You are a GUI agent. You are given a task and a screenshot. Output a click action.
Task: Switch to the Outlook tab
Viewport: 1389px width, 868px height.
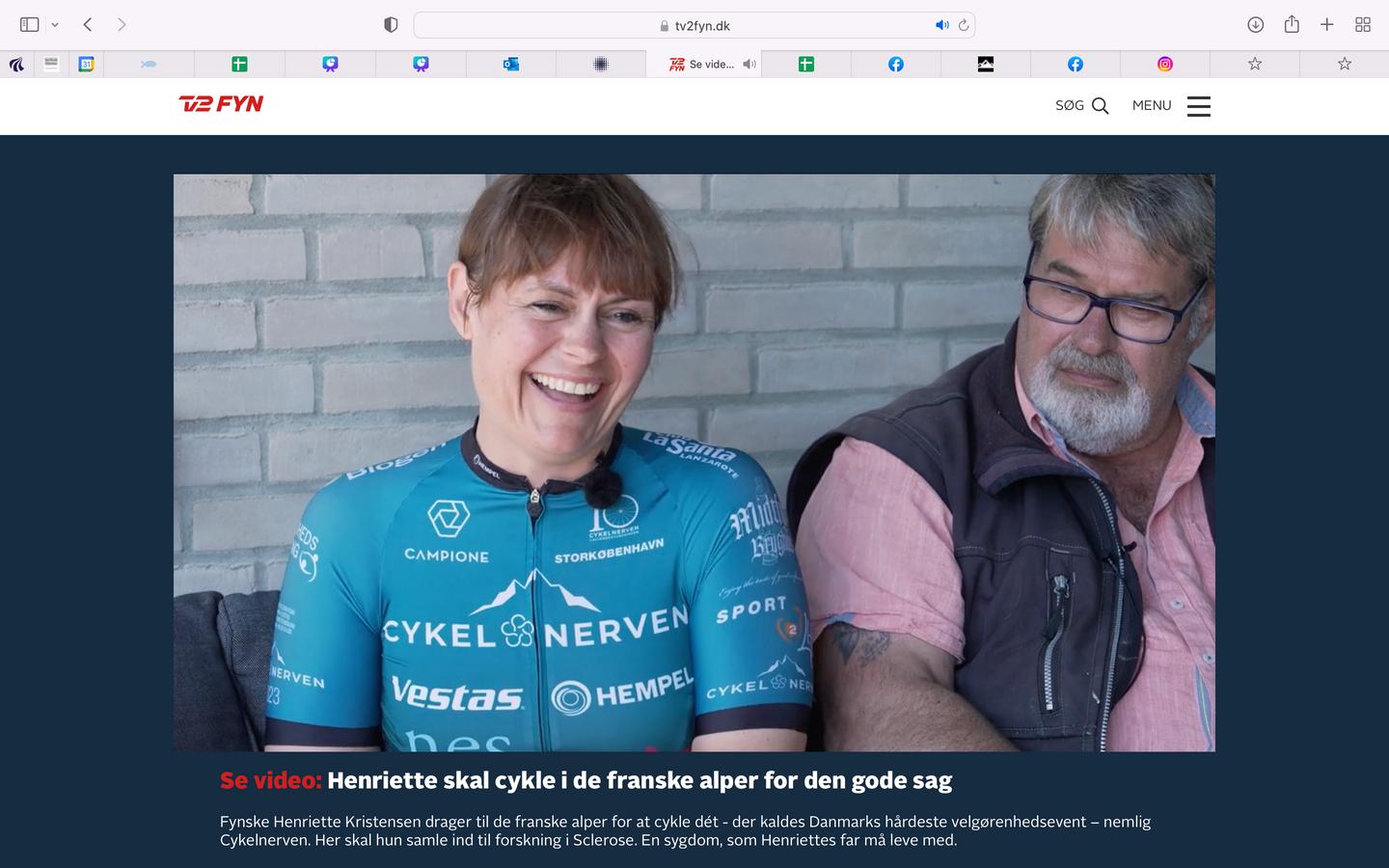pos(510,65)
